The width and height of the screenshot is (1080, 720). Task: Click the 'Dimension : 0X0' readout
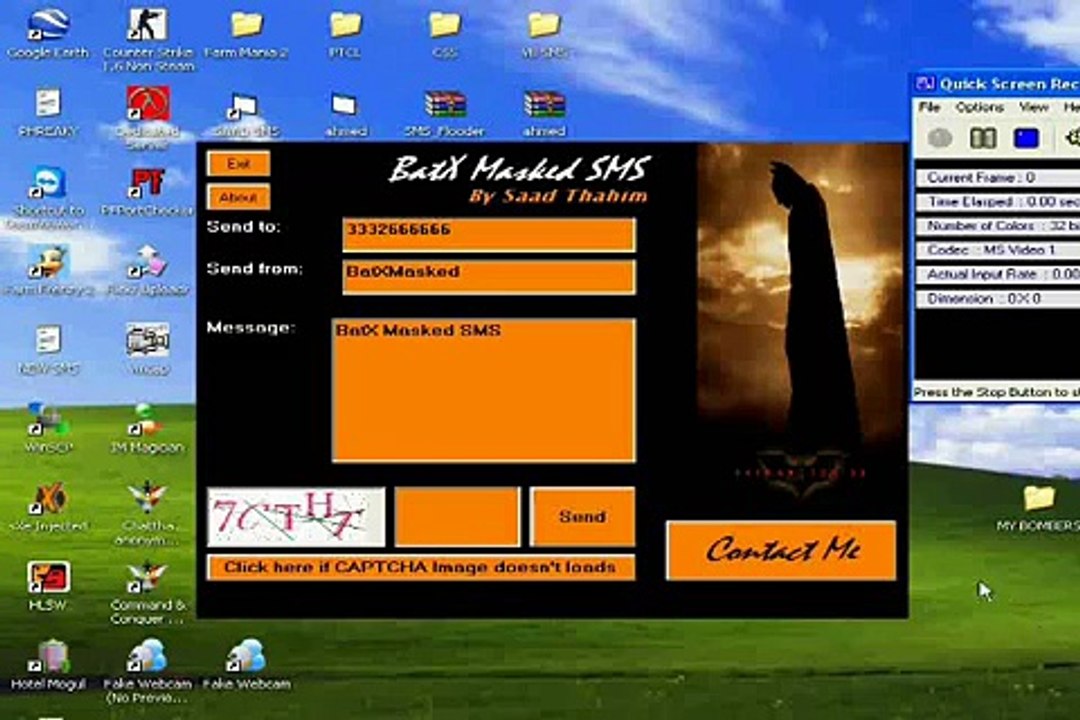(997, 299)
